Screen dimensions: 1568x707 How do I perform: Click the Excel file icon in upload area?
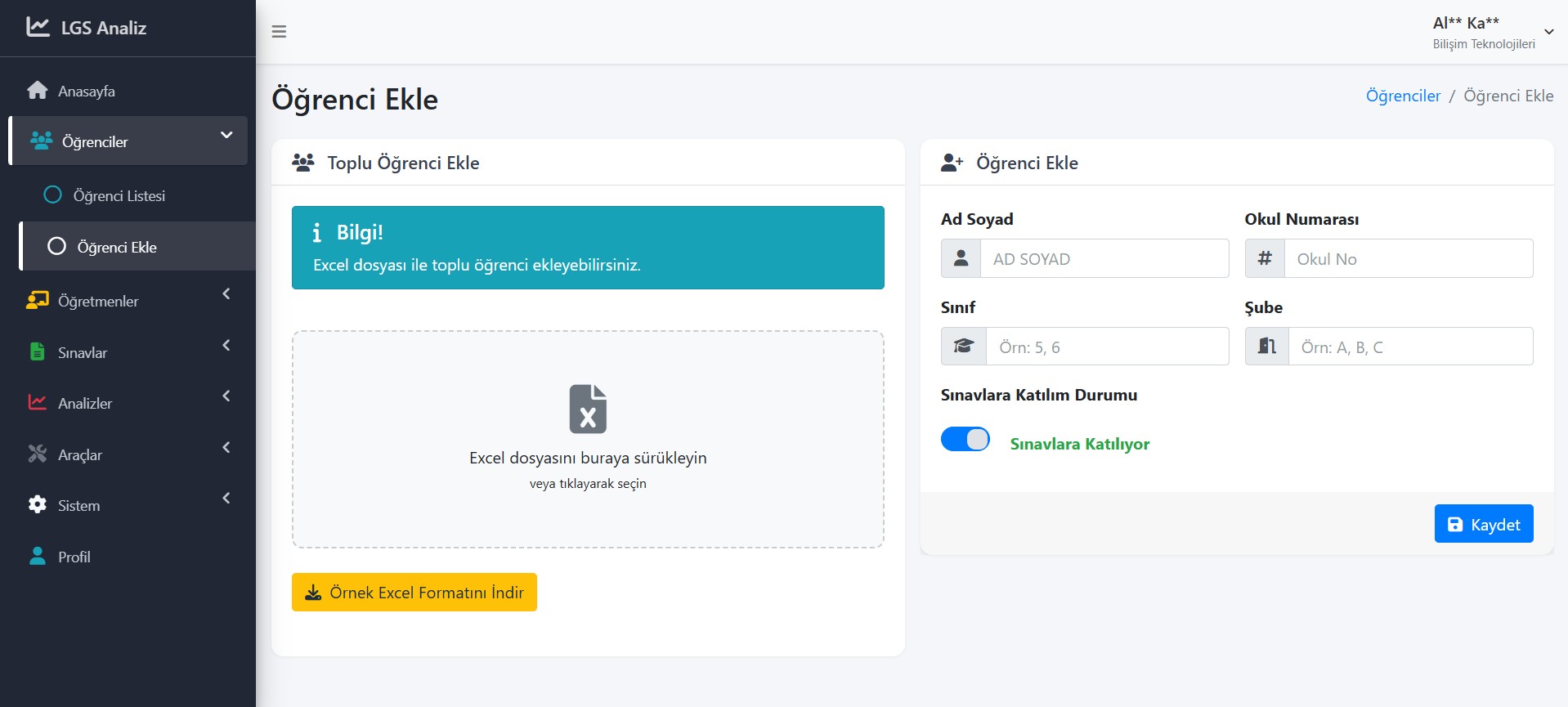(x=588, y=409)
